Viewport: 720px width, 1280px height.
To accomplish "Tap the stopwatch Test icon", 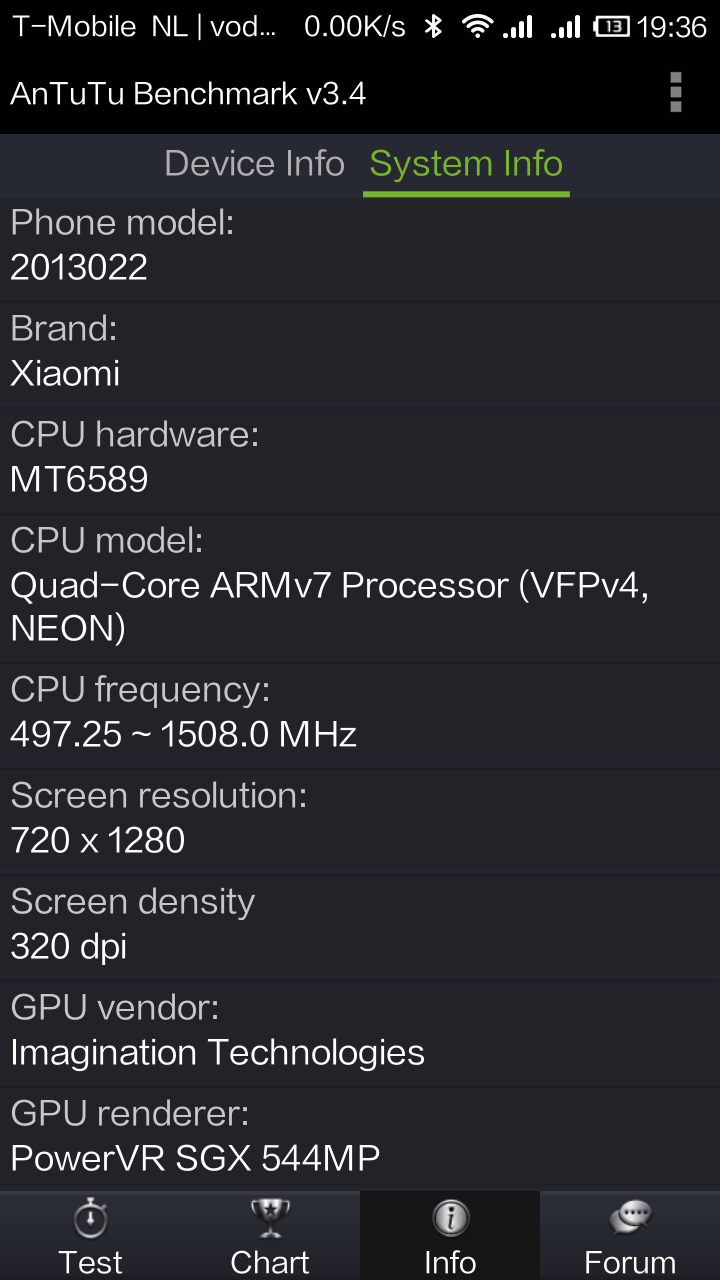I will click(90, 1218).
